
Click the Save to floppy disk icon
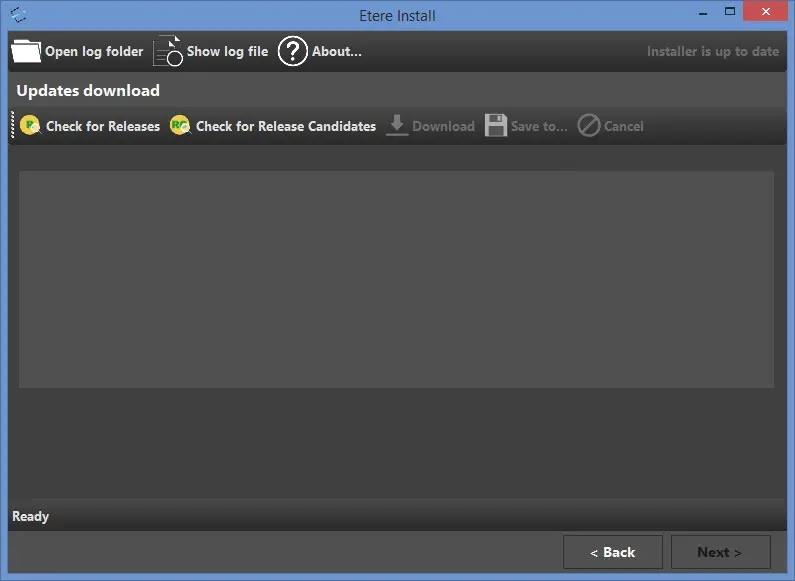click(496, 126)
